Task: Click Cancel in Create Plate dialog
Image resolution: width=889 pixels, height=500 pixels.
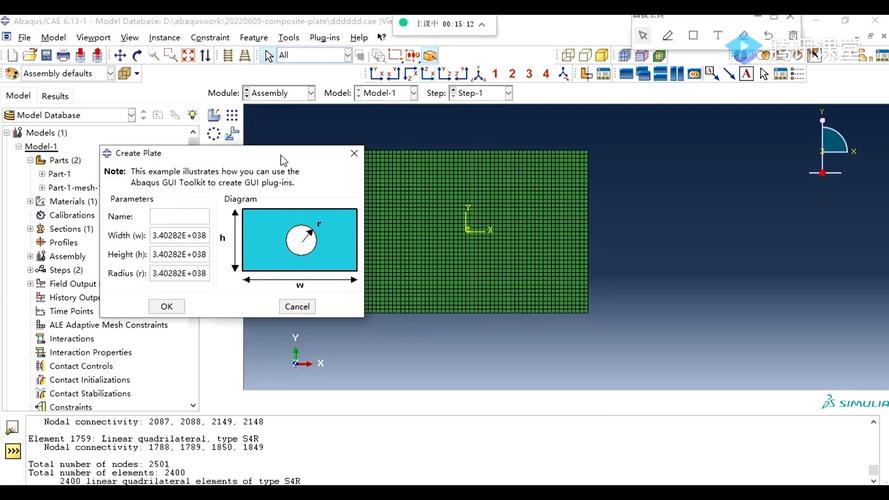Action: 297,307
